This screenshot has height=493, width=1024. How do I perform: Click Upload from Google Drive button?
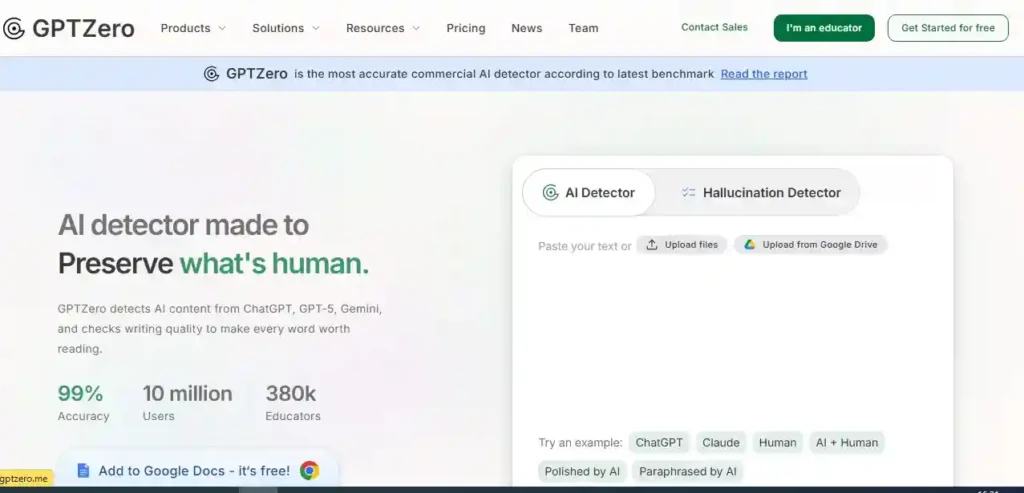(x=810, y=245)
